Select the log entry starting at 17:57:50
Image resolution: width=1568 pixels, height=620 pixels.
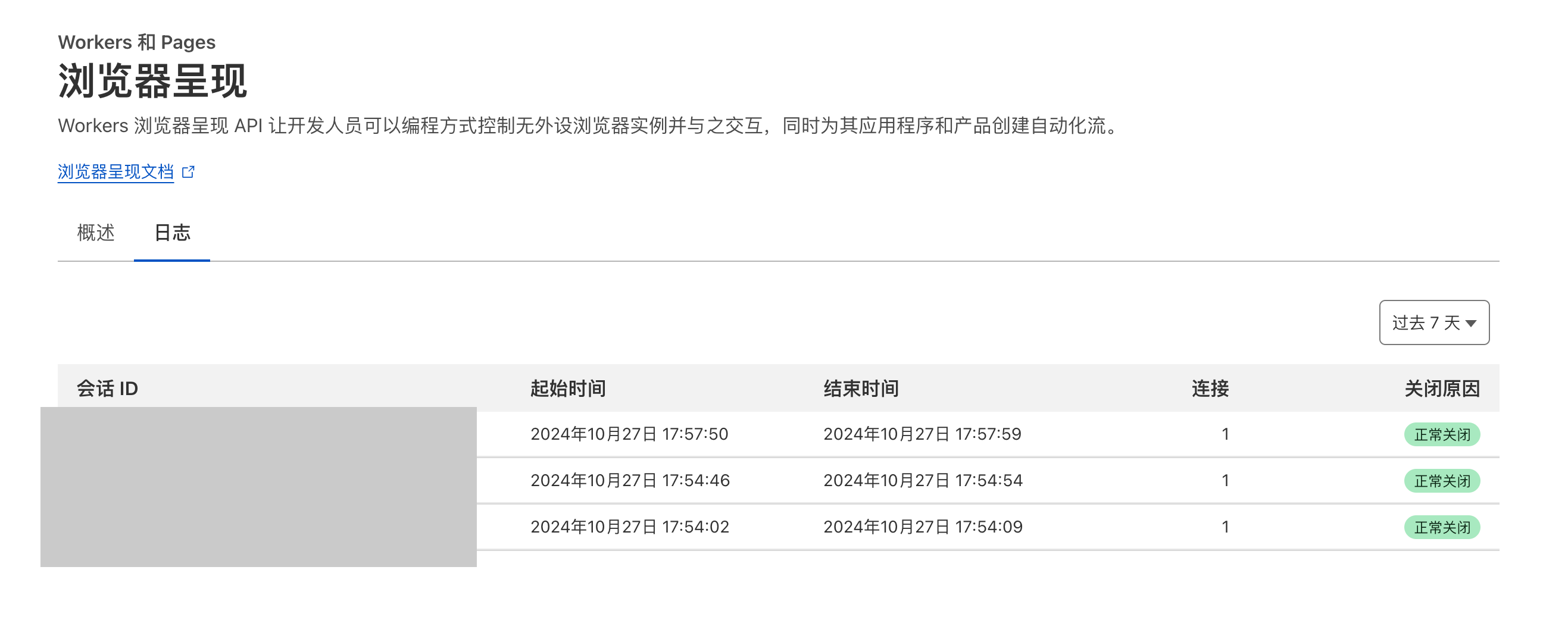(629, 434)
